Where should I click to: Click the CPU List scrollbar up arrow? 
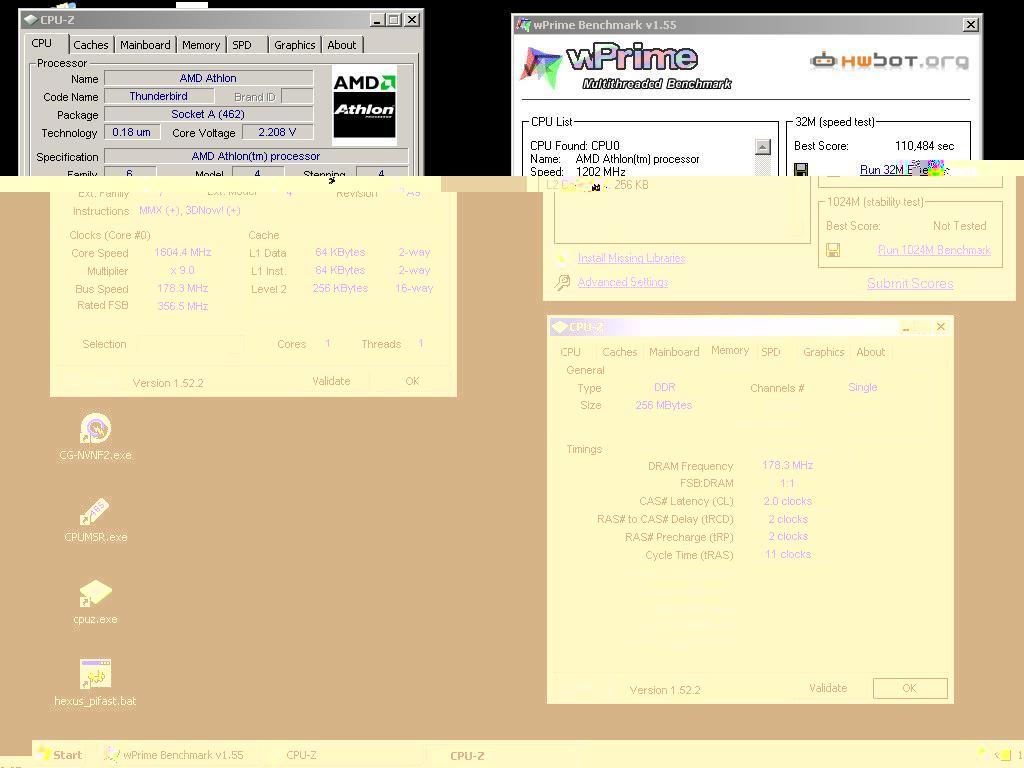point(762,147)
